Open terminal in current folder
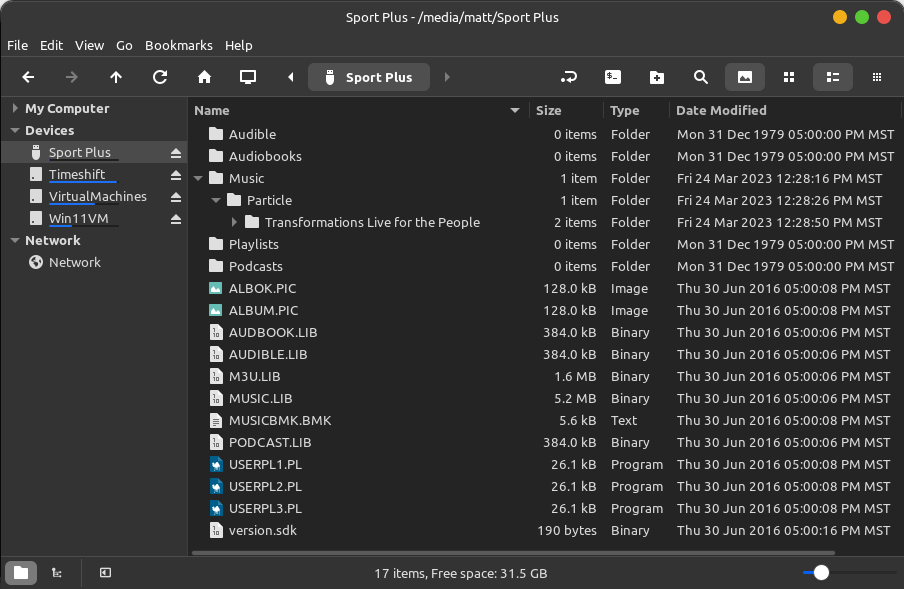Viewport: 904px width, 589px height. [613, 77]
